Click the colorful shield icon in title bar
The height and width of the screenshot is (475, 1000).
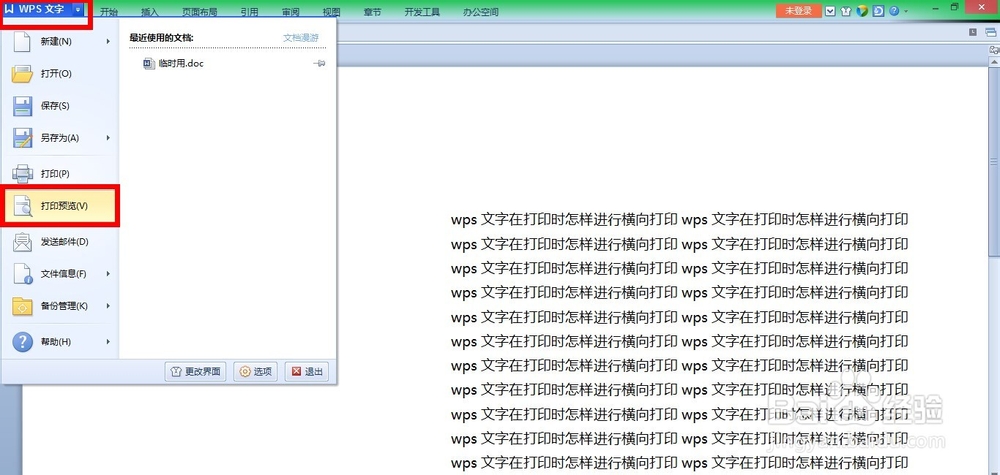(x=862, y=11)
